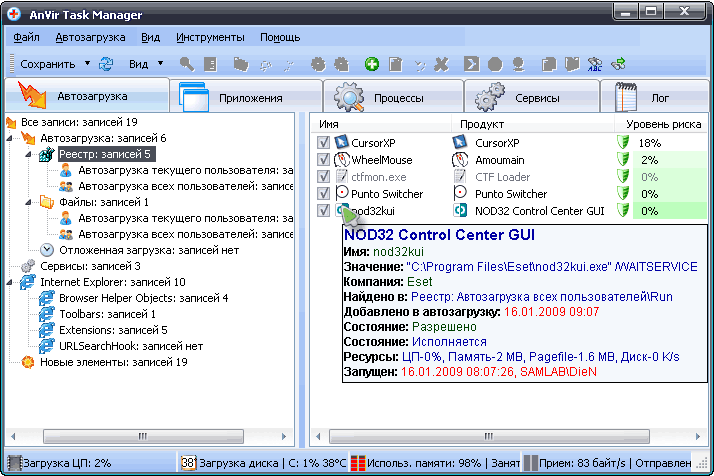
Task: Toggle the Punto Switcher checkbox
Action: (323, 194)
